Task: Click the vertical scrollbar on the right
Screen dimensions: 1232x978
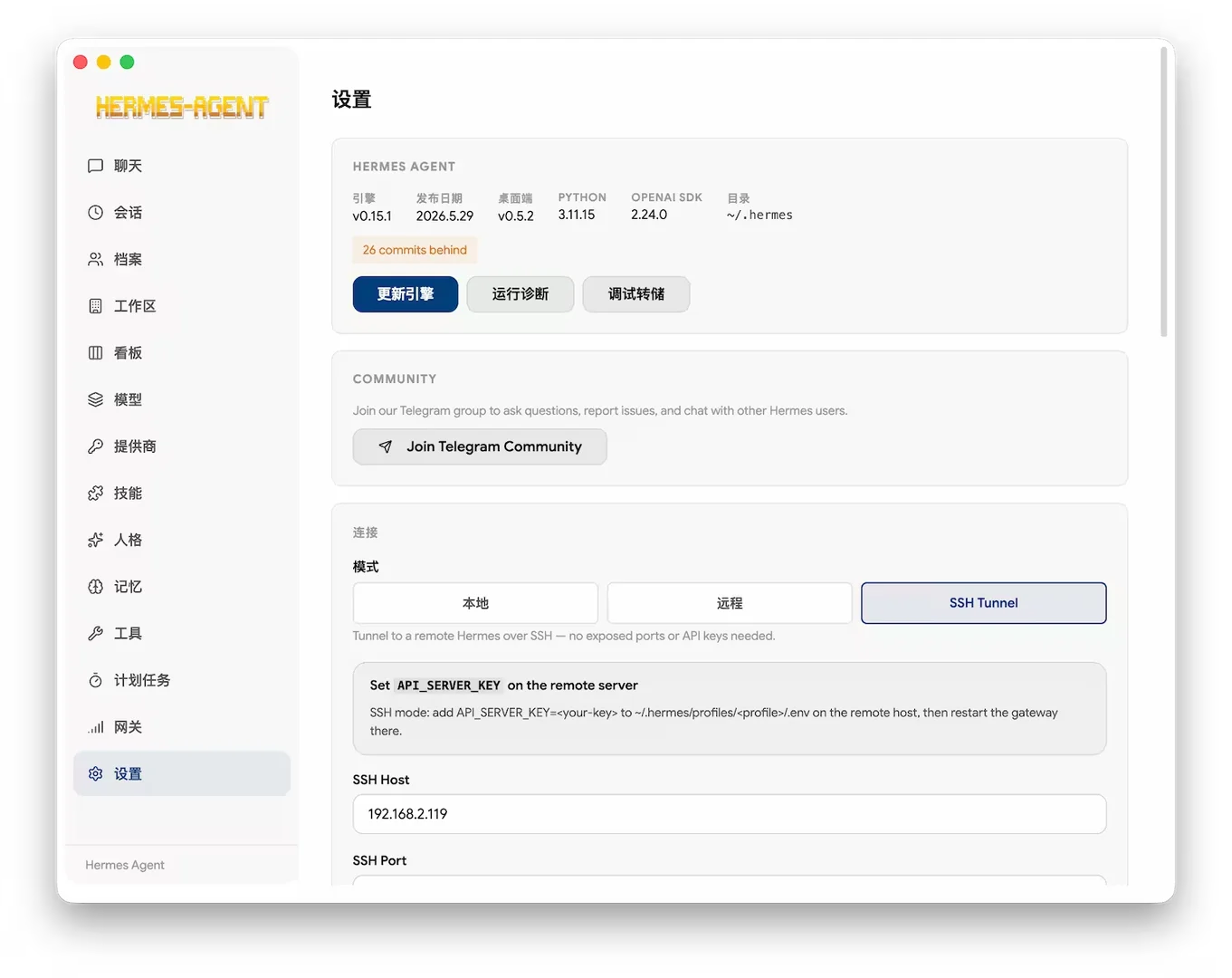Action: coord(1163,192)
